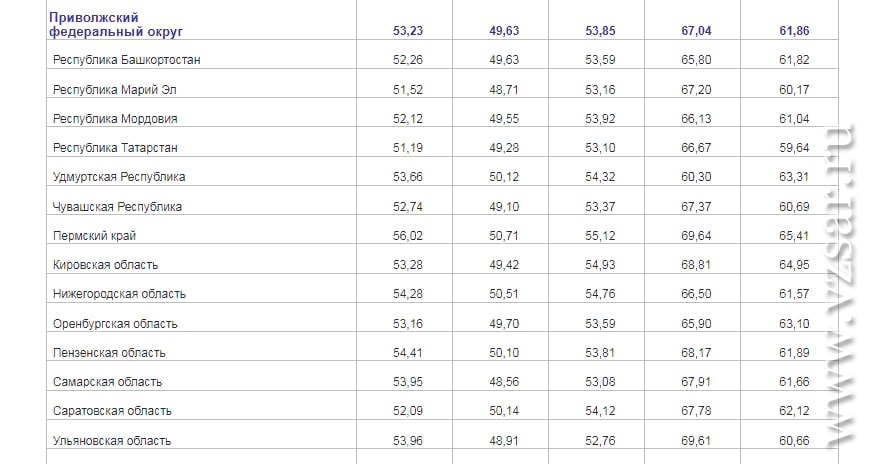
Task: Click the Нижегородская область region name
Action: coord(119,294)
